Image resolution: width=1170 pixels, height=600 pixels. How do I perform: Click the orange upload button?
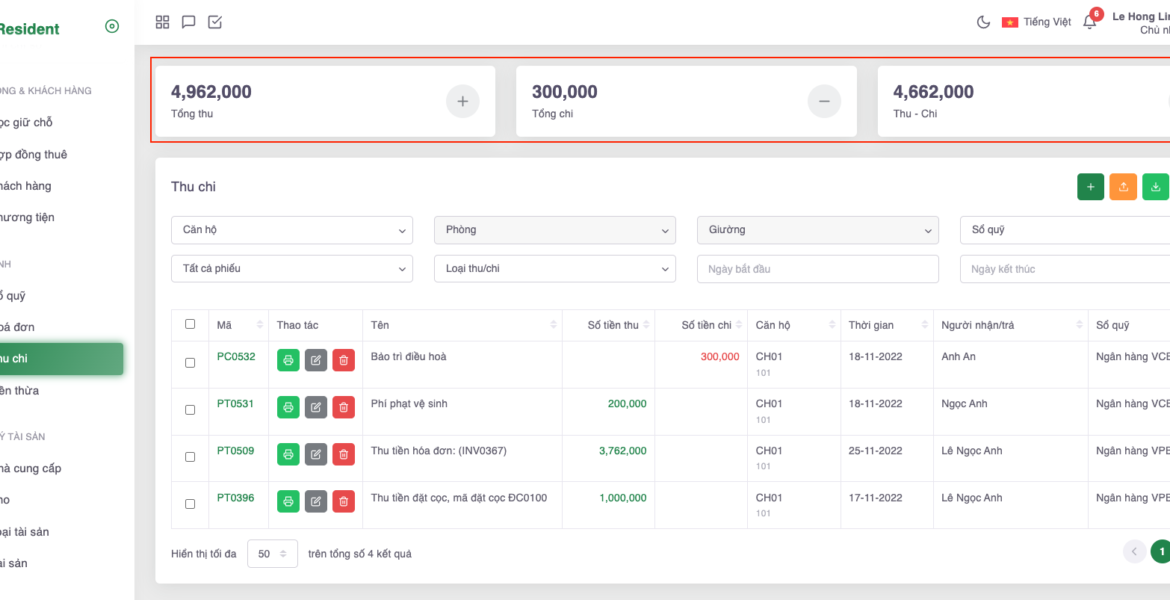[x=1123, y=187]
